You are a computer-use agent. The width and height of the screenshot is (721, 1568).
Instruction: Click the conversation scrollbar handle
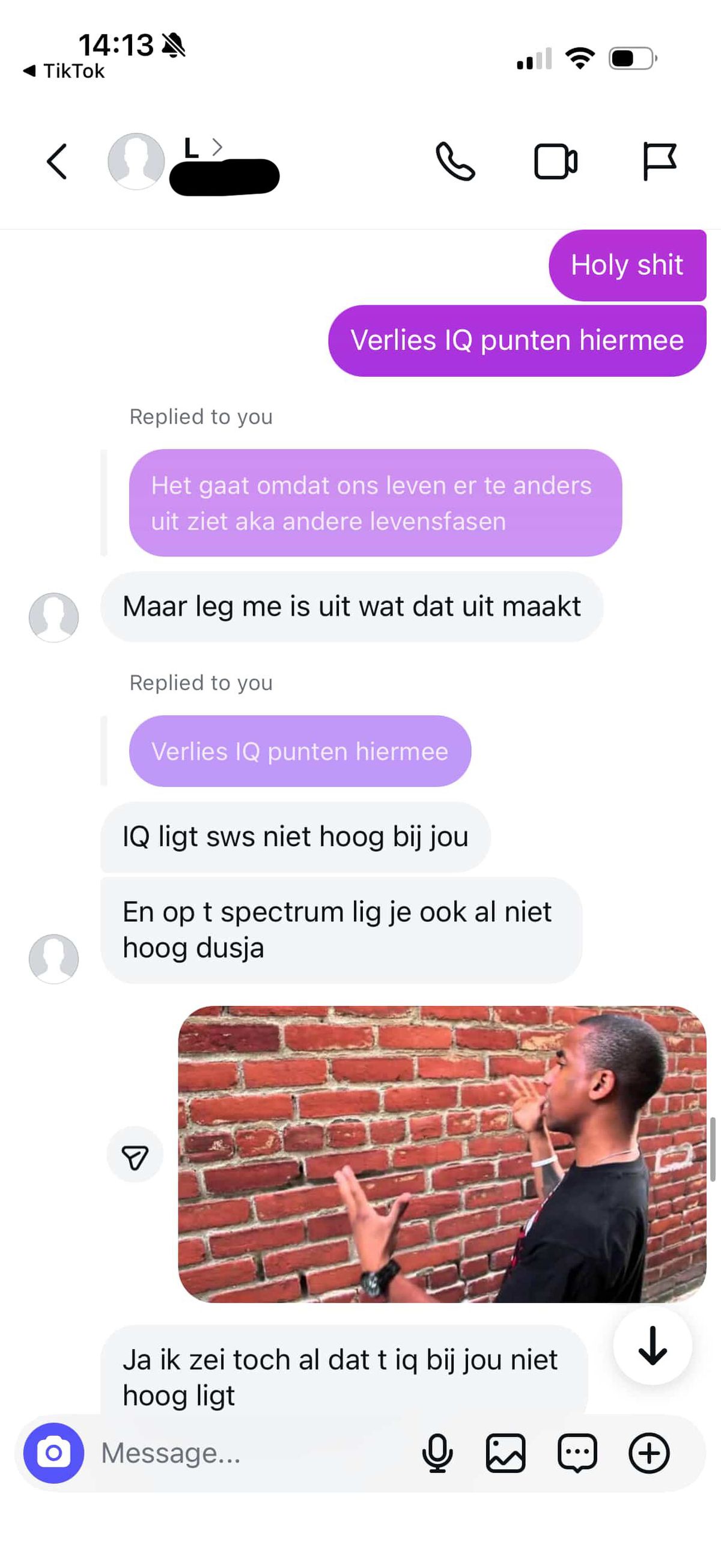(x=713, y=1149)
